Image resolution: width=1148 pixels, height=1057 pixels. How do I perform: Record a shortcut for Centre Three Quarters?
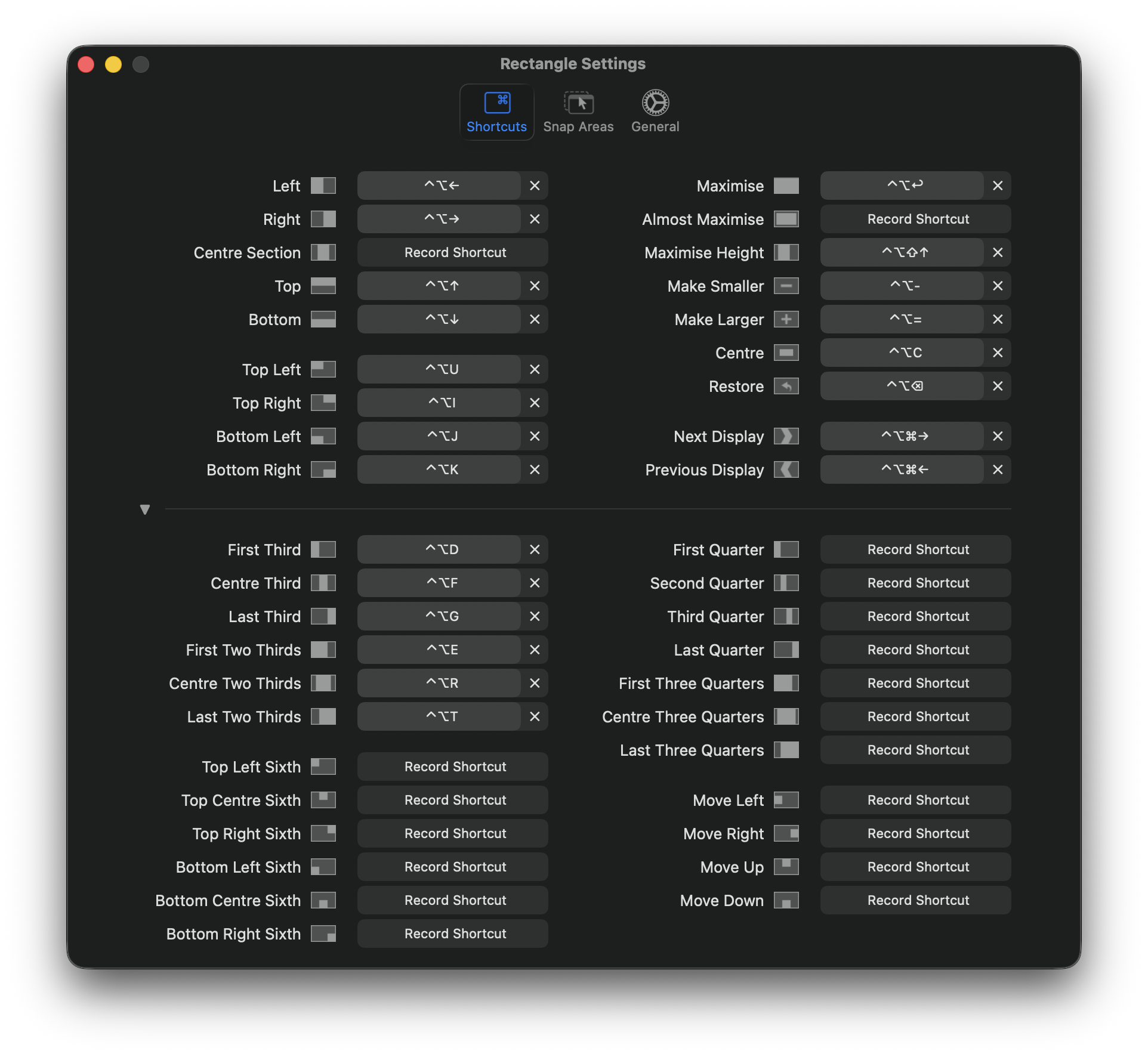916,716
